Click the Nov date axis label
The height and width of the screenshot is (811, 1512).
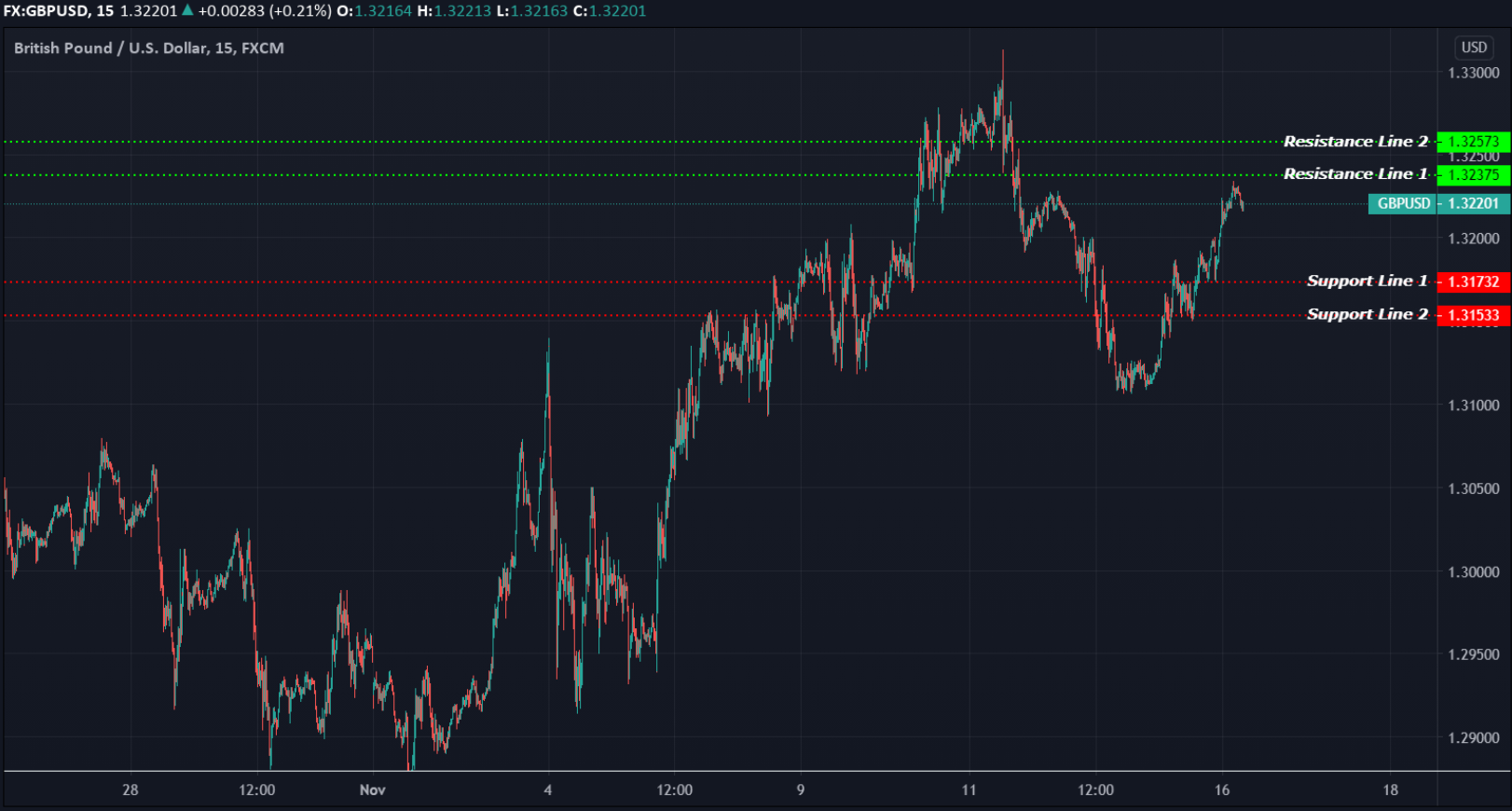point(373,790)
